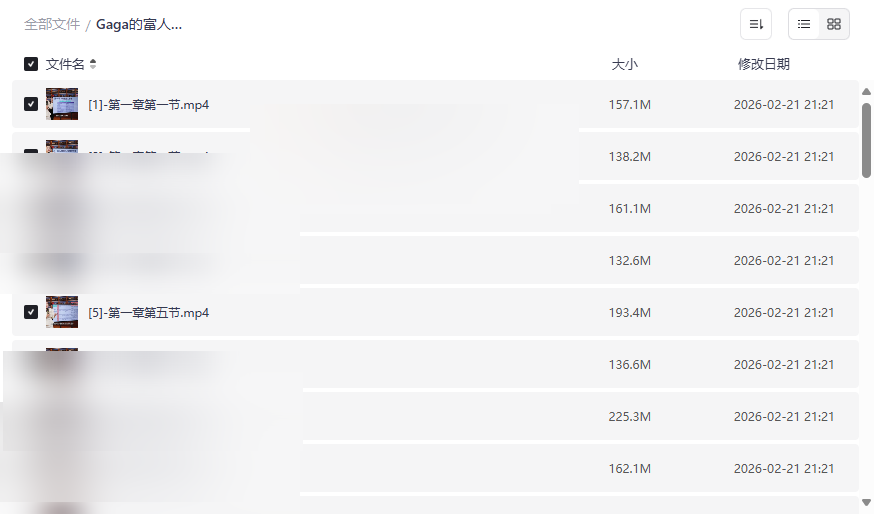
Task: Click the sort arrows beside 文件名
Action: pos(93,64)
